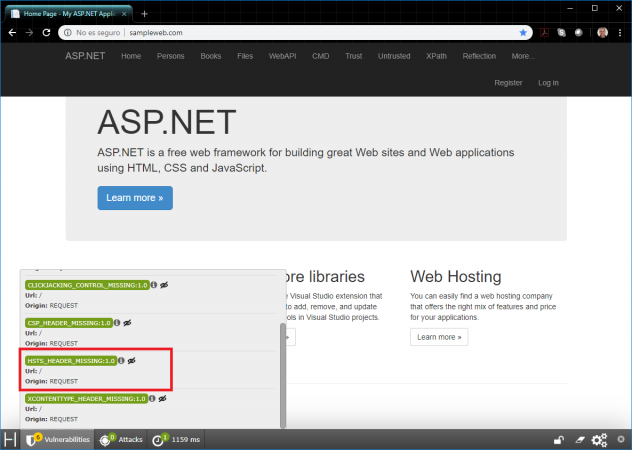Hide the XCONTENTTYPE_HEADER_MISSING vulnerability
The height and width of the screenshot is (450, 632).
pyautogui.click(x=162, y=398)
